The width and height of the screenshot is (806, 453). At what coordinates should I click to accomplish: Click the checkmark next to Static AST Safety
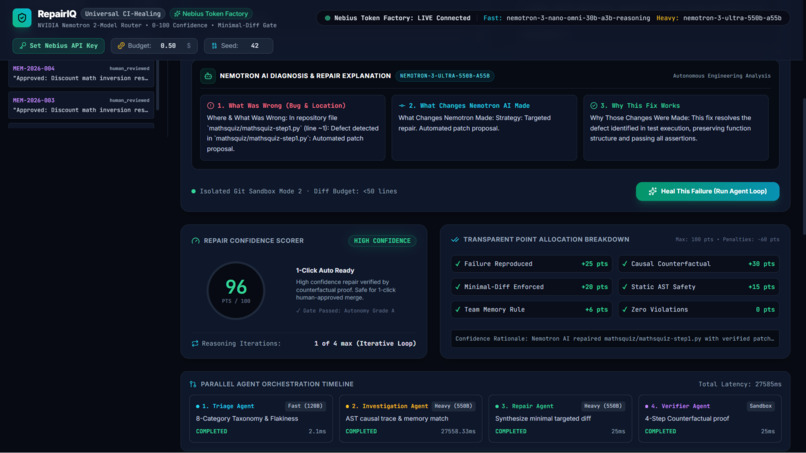(625, 287)
